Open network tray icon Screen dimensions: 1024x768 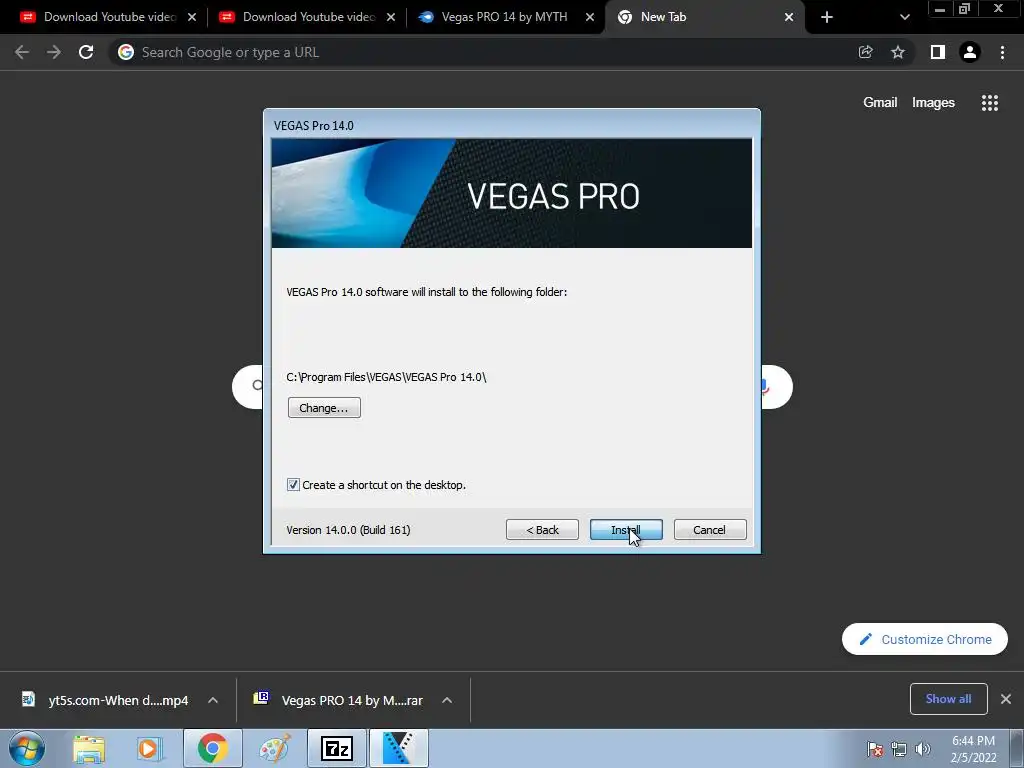899,749
